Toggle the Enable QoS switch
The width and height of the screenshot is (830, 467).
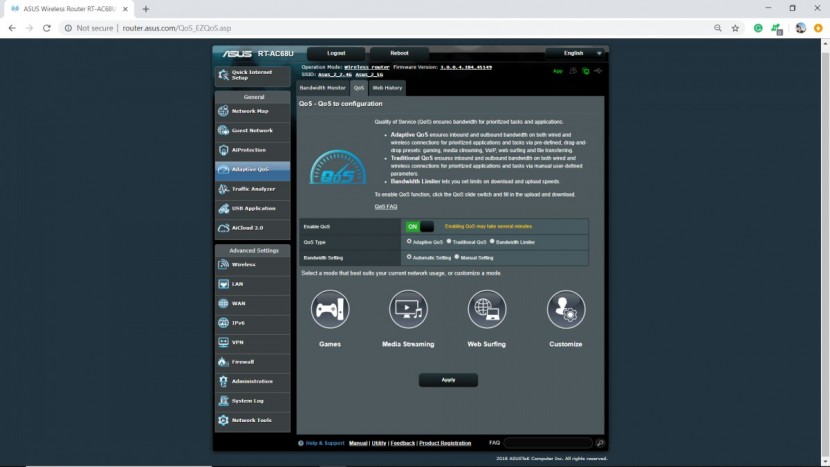420,227
